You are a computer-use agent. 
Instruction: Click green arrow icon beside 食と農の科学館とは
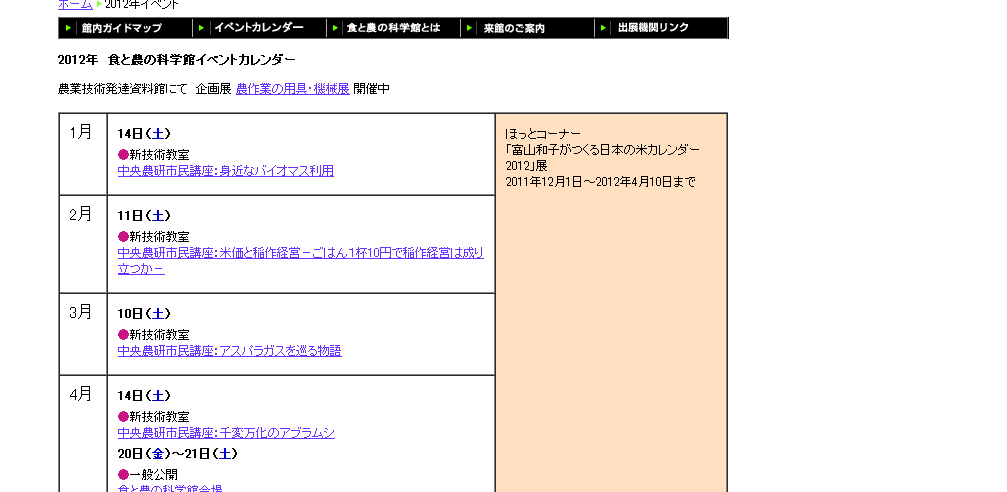pyautogui.click(x=334, y=28)
